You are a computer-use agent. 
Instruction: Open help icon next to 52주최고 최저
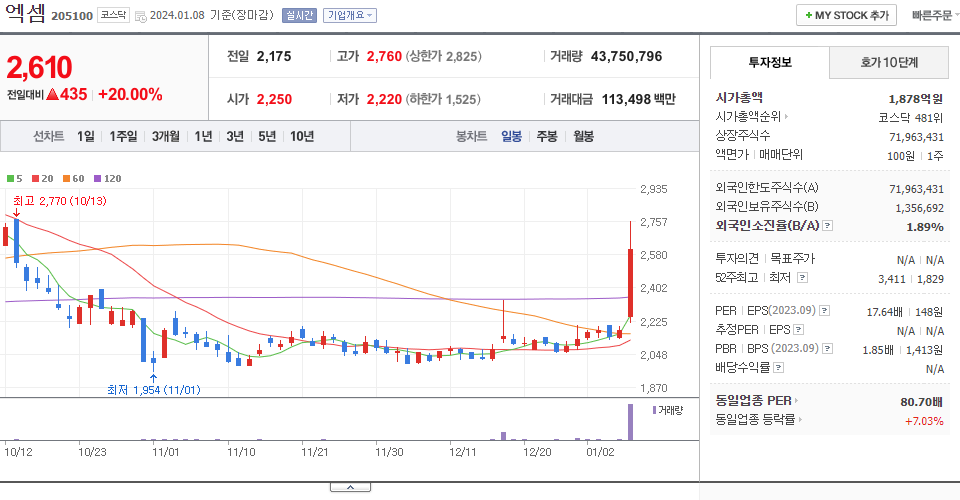803,278
